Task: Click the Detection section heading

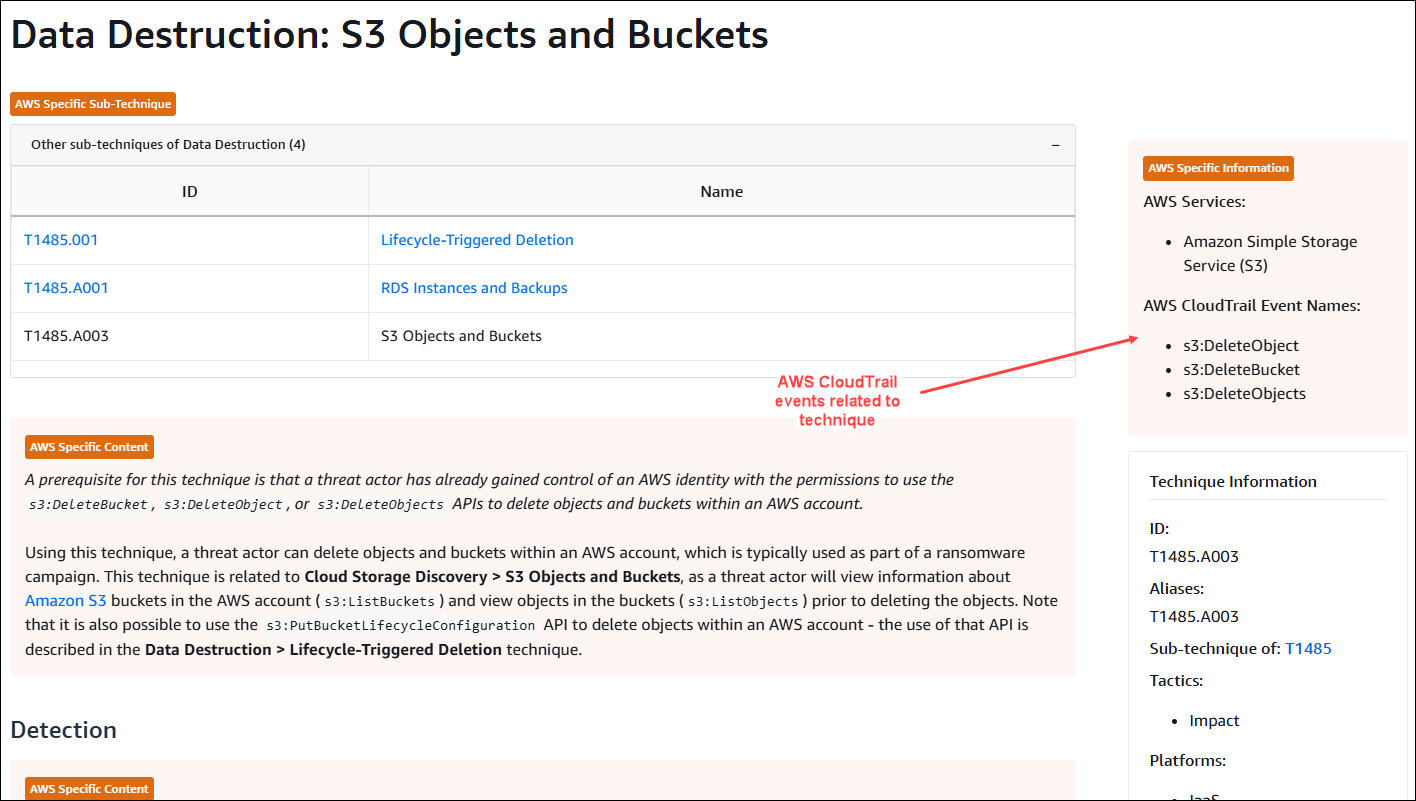Action: pos(64,730)
